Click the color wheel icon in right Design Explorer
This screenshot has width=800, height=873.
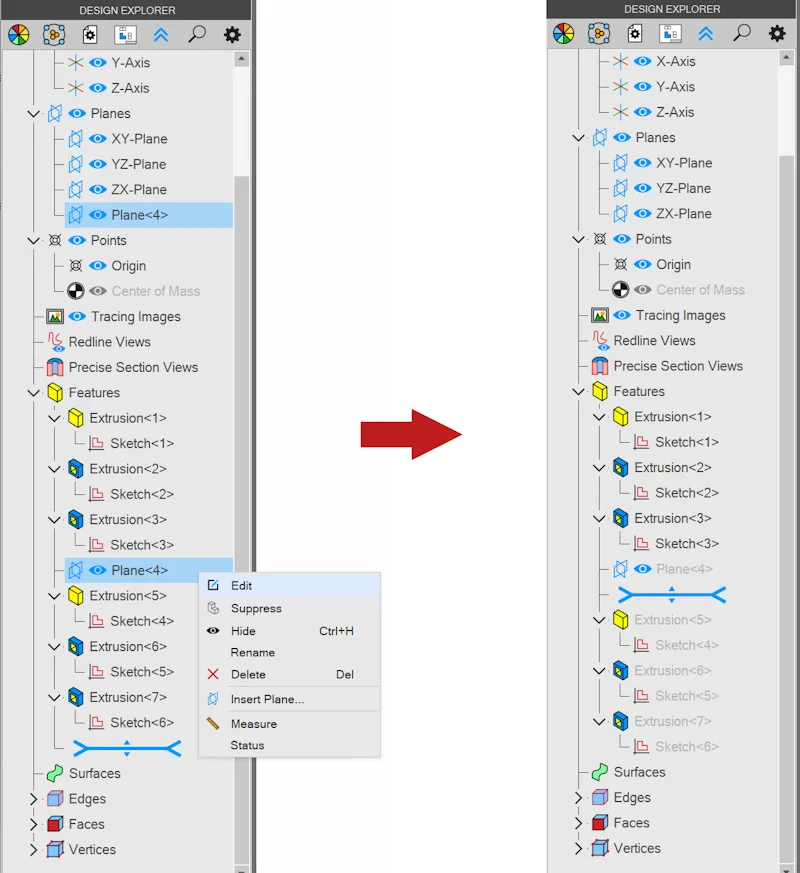point(563,34)
